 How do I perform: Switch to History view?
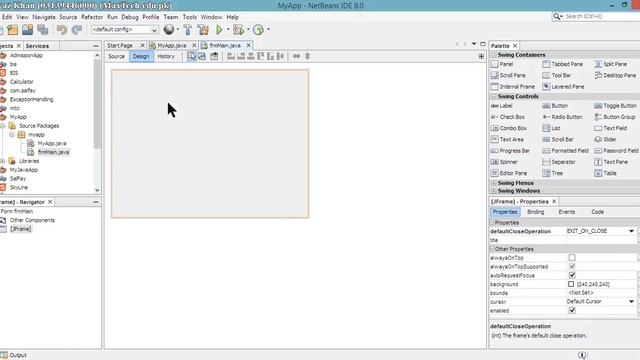pos(166,56)
